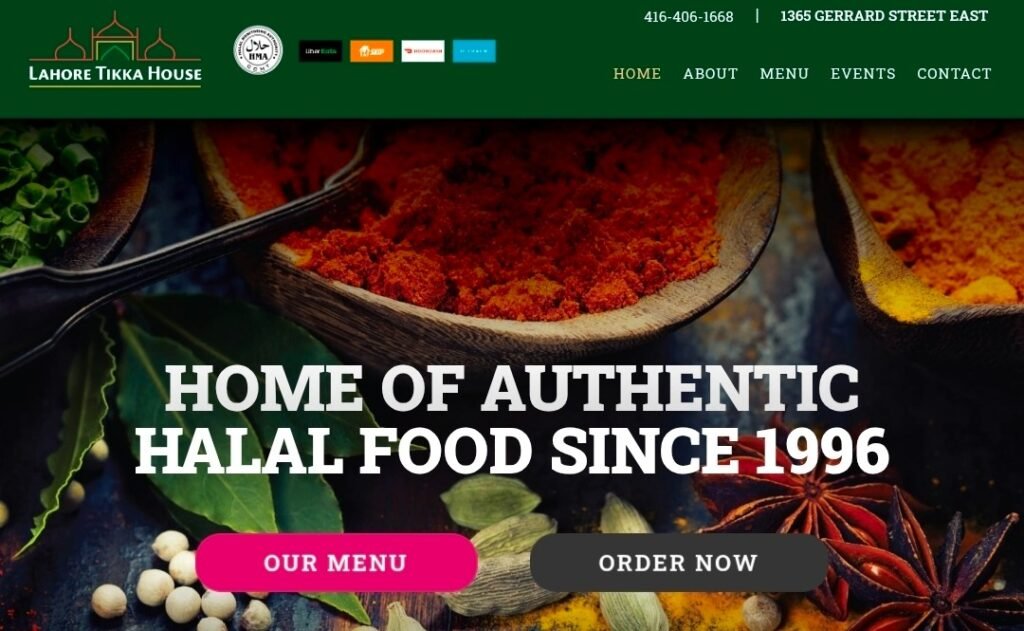
Task: Click the blue delivery partner badge
Action: coord(474,51)
